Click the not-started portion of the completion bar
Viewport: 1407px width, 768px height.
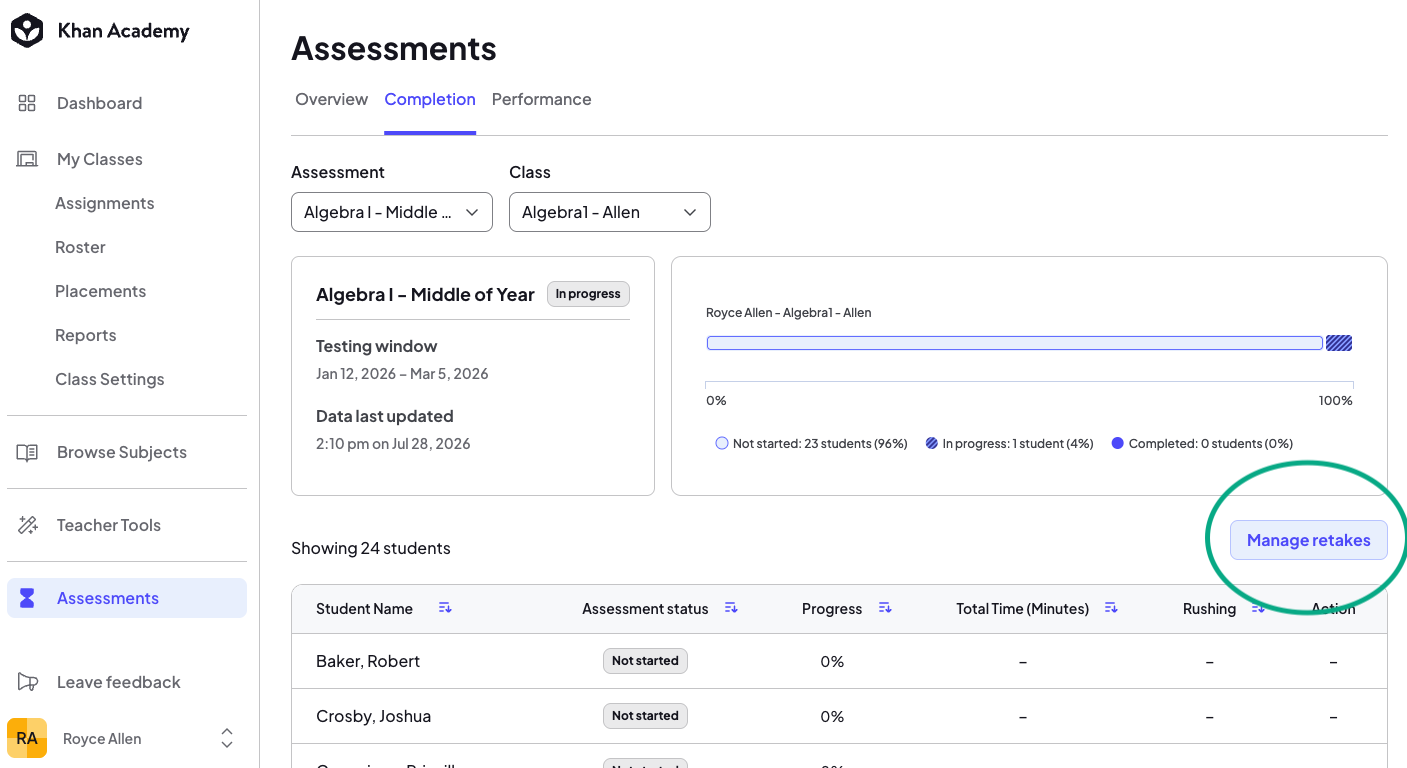[1014, 343]
